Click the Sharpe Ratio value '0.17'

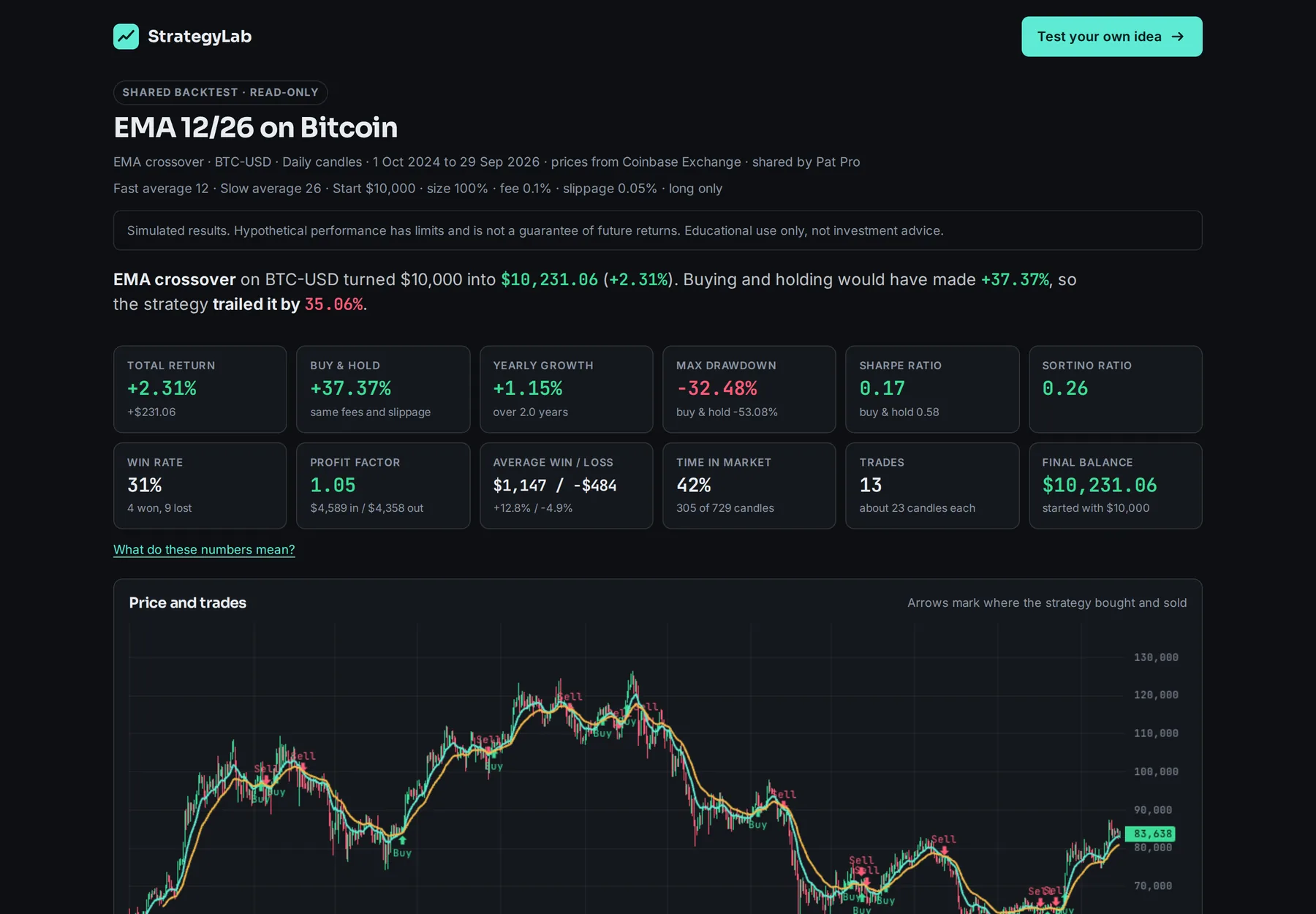[x=882, y=388]
